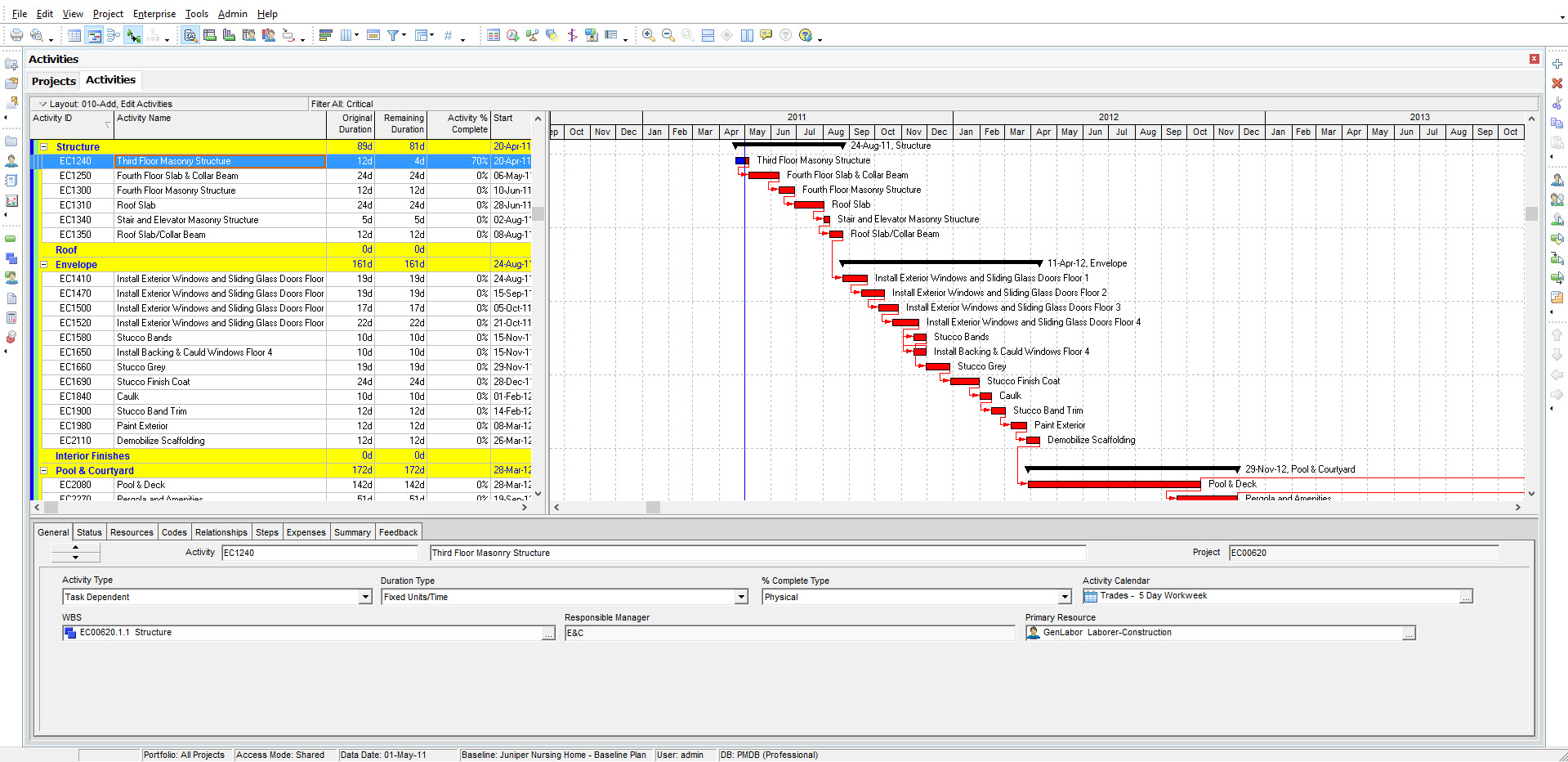Click the Cut scissors icon

[x=1557, y=104]
